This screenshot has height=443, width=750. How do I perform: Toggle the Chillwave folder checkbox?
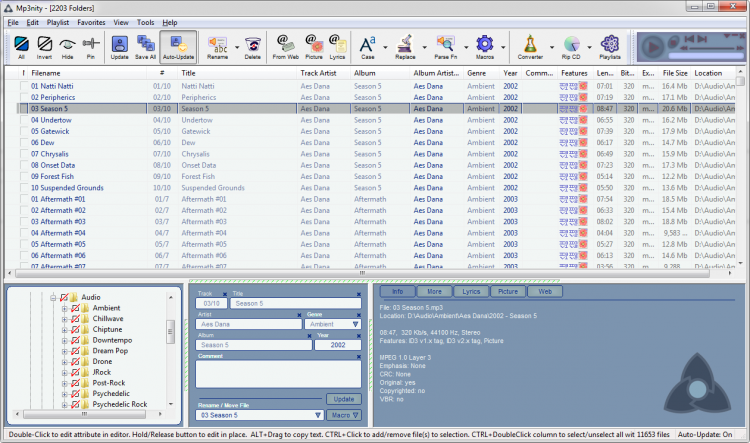75,319
